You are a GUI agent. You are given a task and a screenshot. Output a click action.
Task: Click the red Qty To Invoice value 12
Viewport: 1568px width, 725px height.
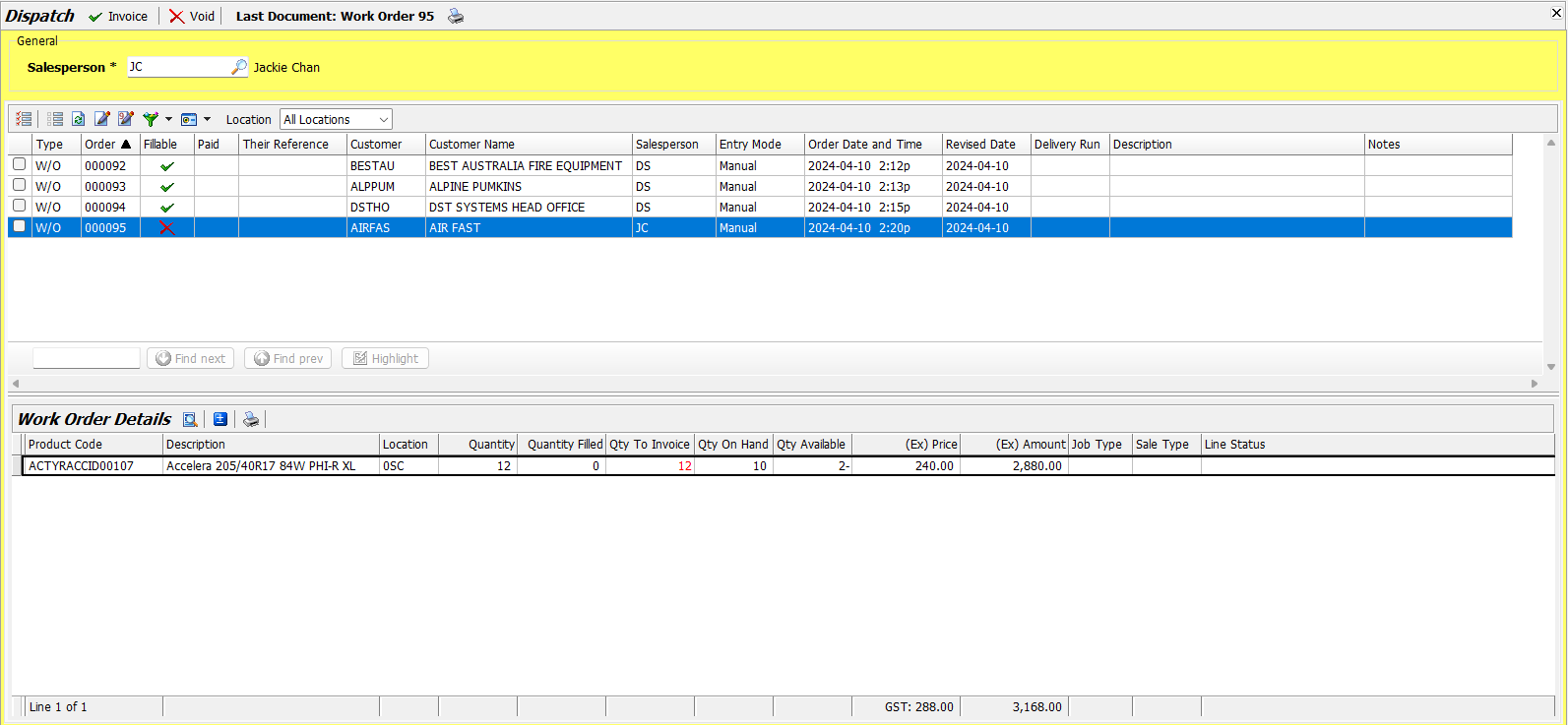coord(684,466)
